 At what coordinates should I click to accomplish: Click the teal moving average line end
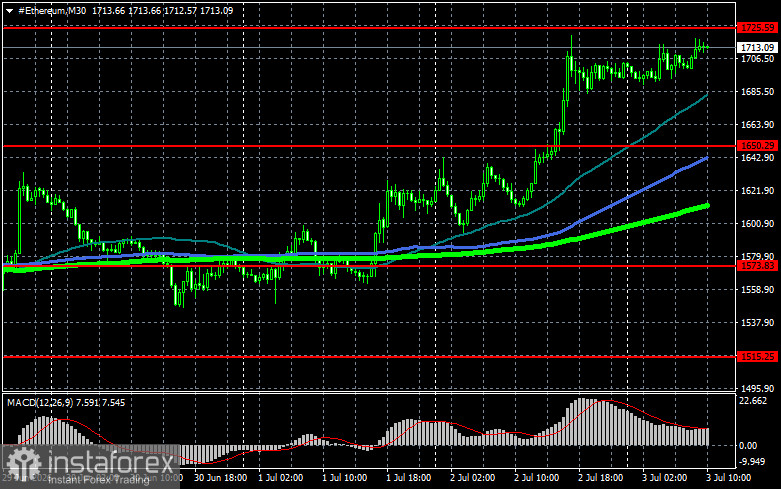706,94
